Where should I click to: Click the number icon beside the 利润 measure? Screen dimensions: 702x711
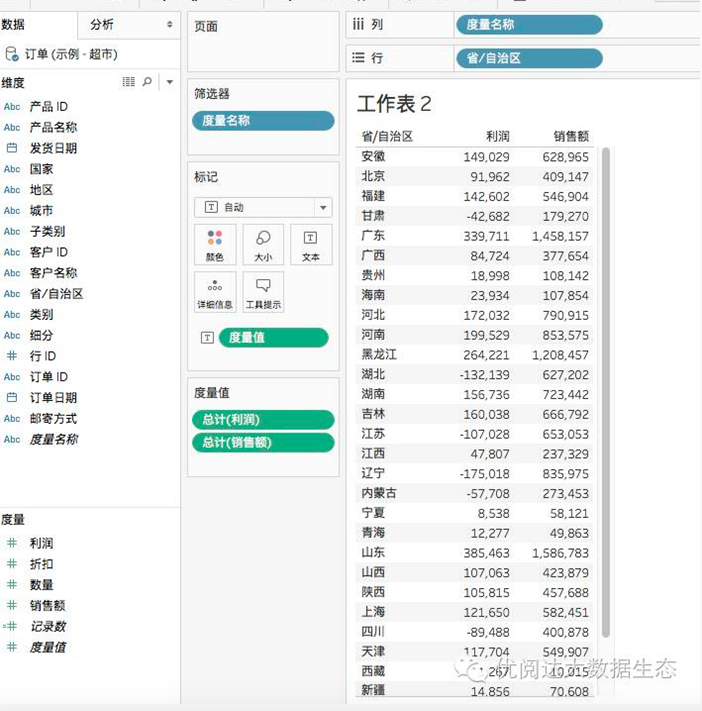(x=12, y=543)
